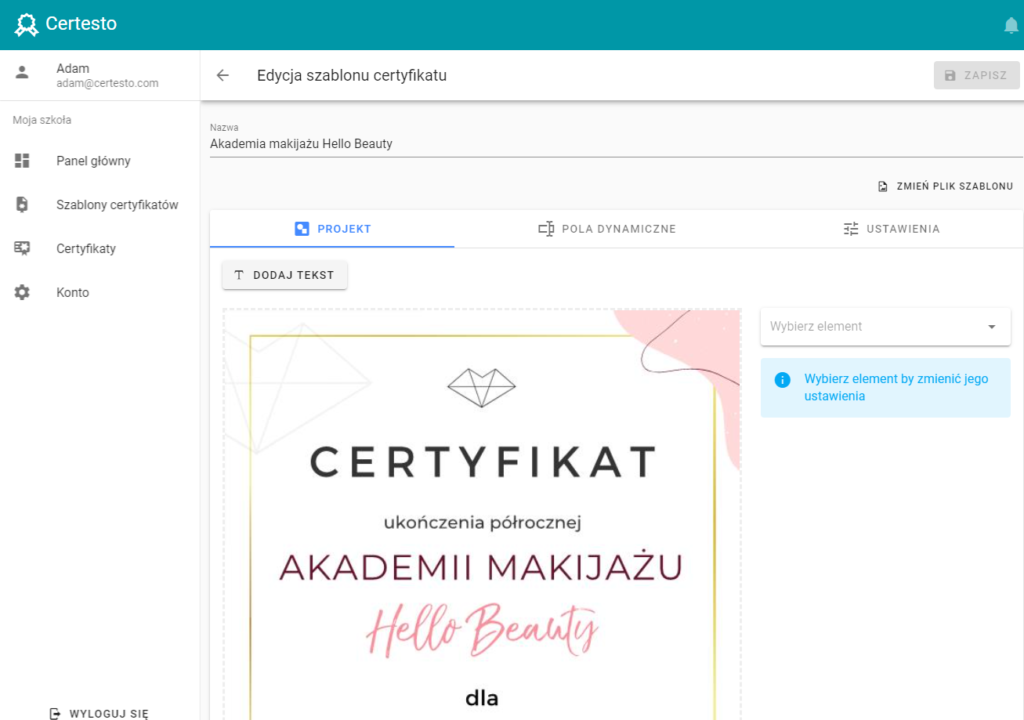Click the Certyfikaty certificate icon
1024x720 pixels.
pos(22,248)
